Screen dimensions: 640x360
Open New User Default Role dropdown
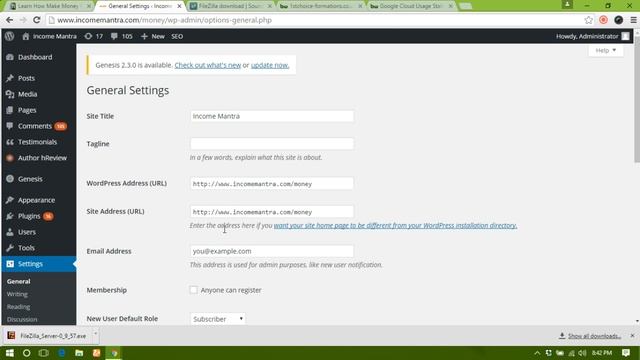[x=218, y=319]
